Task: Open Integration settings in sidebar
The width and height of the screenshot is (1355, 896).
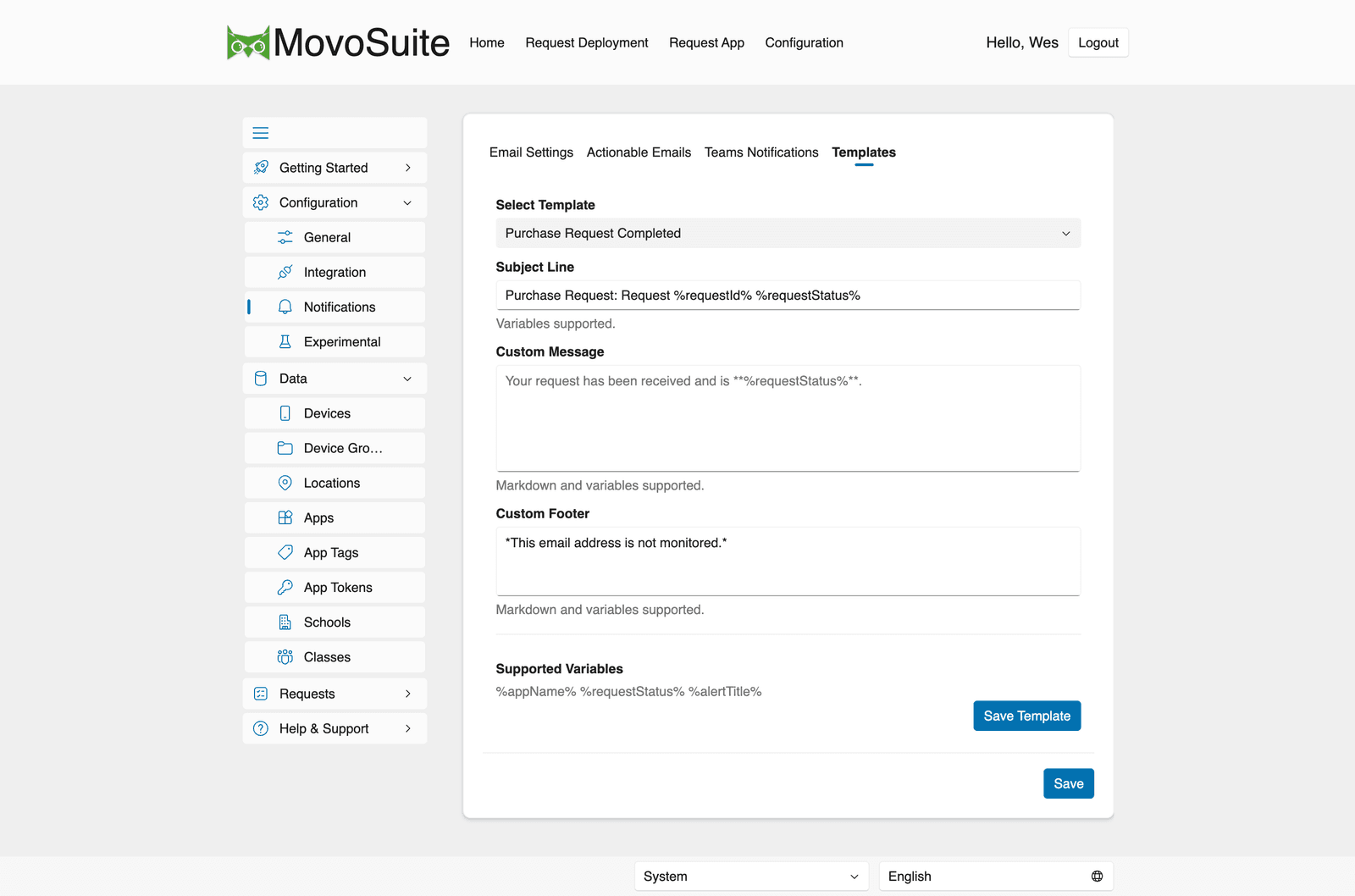Action: pos(335,272)
